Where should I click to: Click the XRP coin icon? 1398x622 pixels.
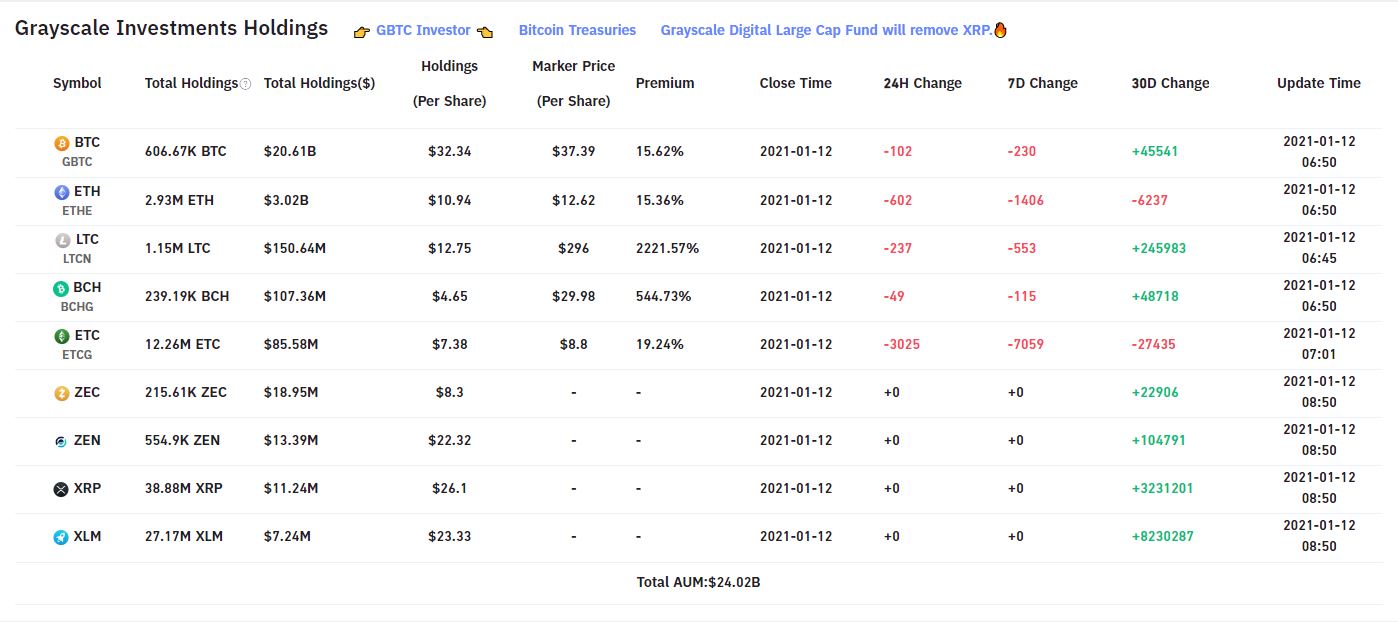click(x=62, y=489)
